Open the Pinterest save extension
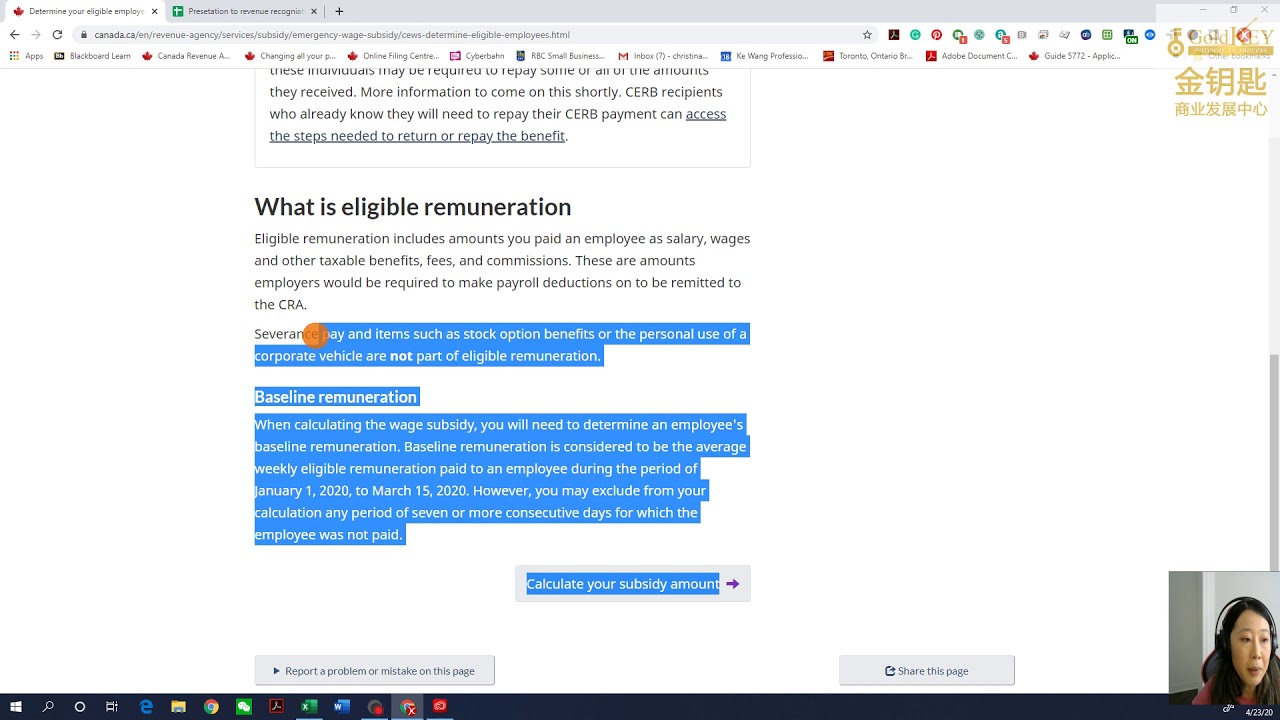The width and height of the screenshot is (1280, 720). (x=936, y=35)
